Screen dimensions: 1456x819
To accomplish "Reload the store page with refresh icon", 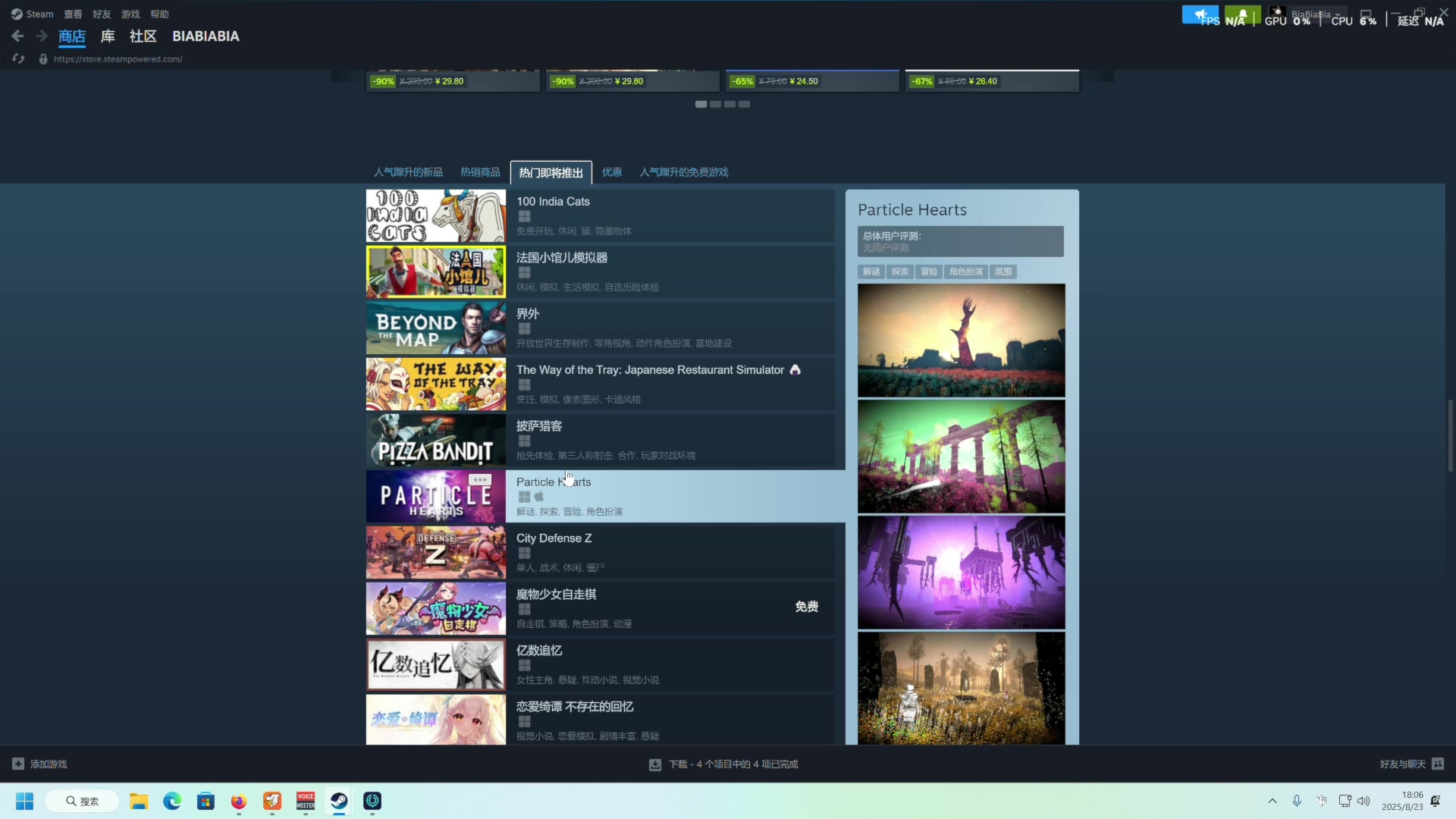I will click(18, 58).
